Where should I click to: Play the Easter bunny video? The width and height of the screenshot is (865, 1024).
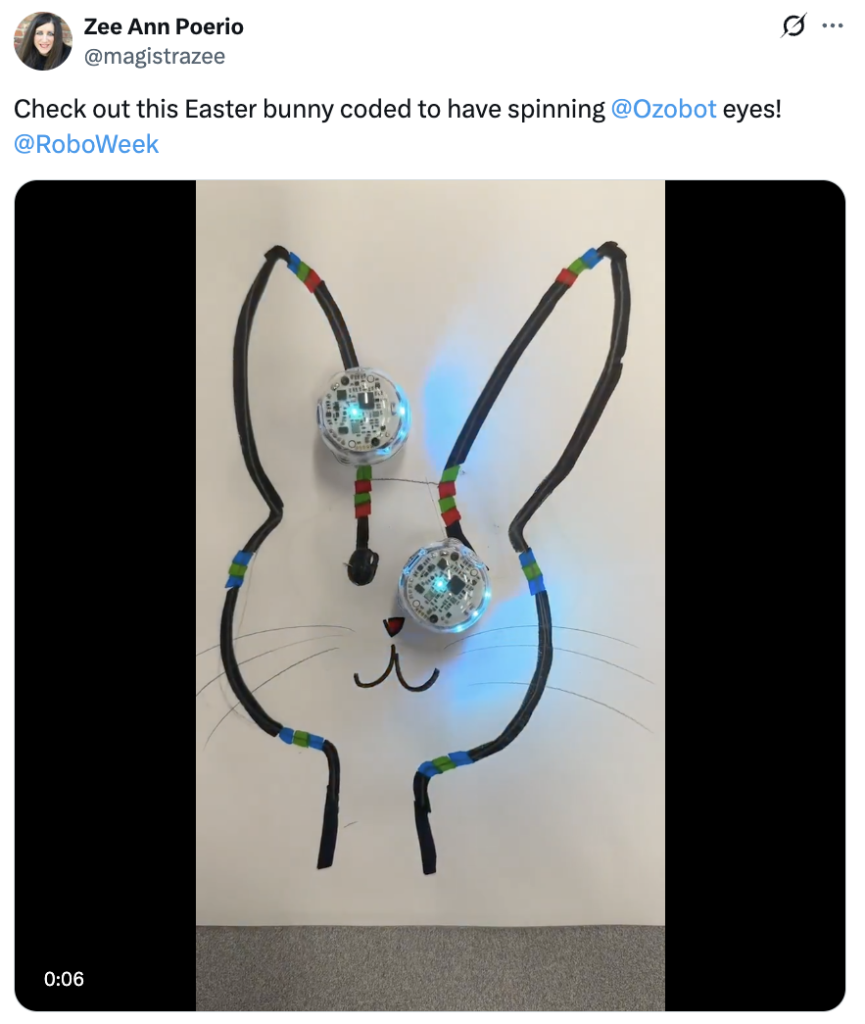point(430,596)
